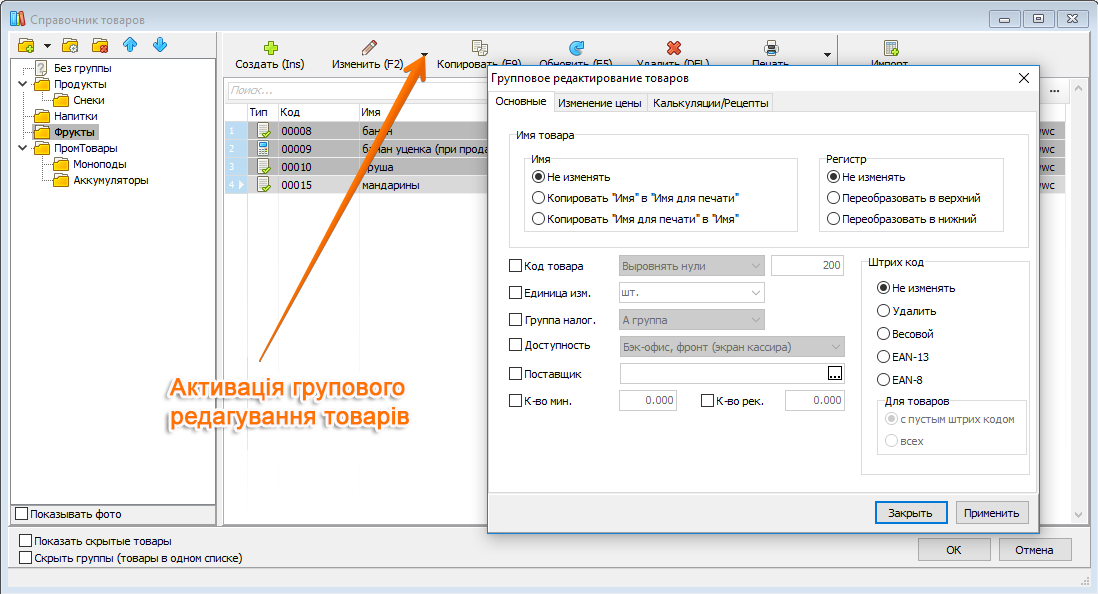Click the Изменить (F2) pencil icon
Viewport: 1098px width, 594px height.
[x=369, y=48]
